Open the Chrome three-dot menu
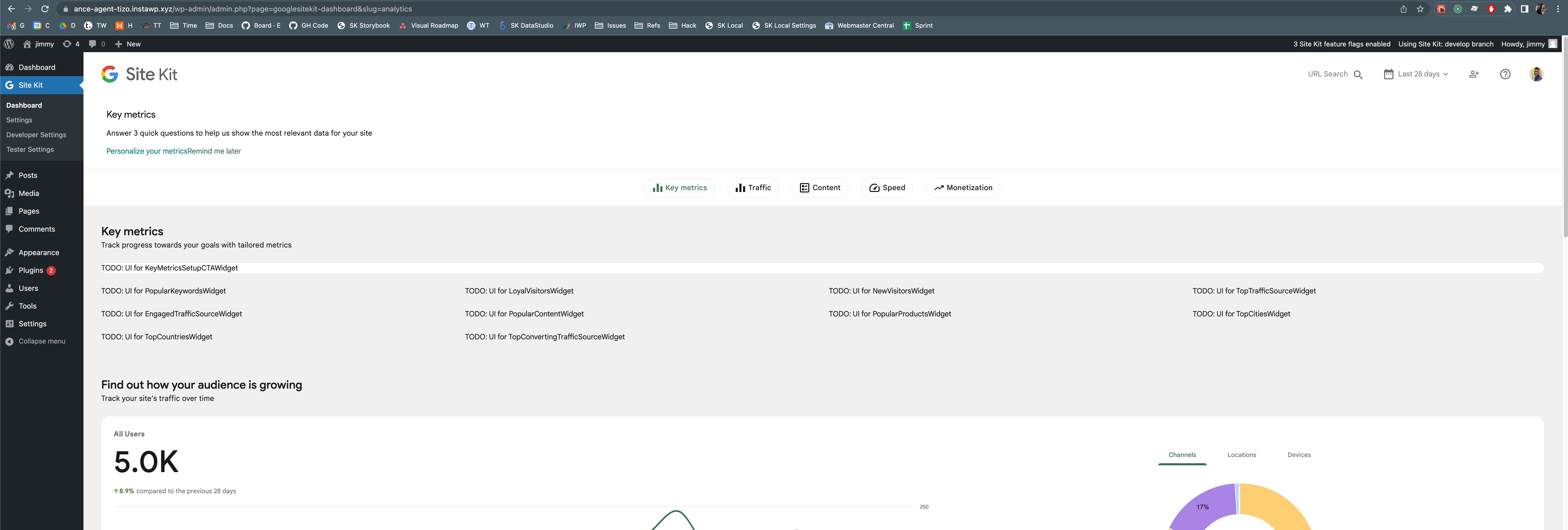This screenshot has height=530, width=1568. point(1559,9)
